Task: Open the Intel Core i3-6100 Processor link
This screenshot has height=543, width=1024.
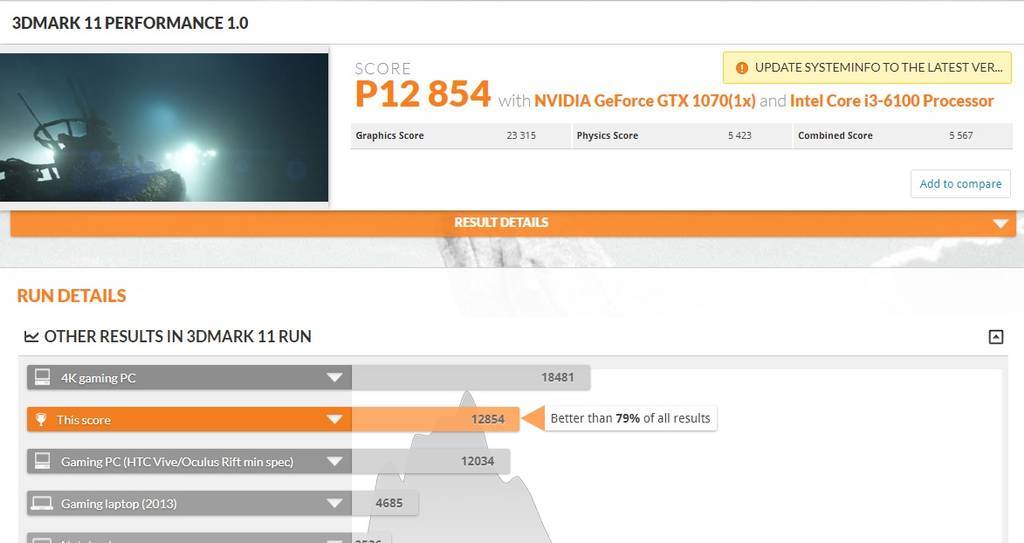Action: point(891,101)
